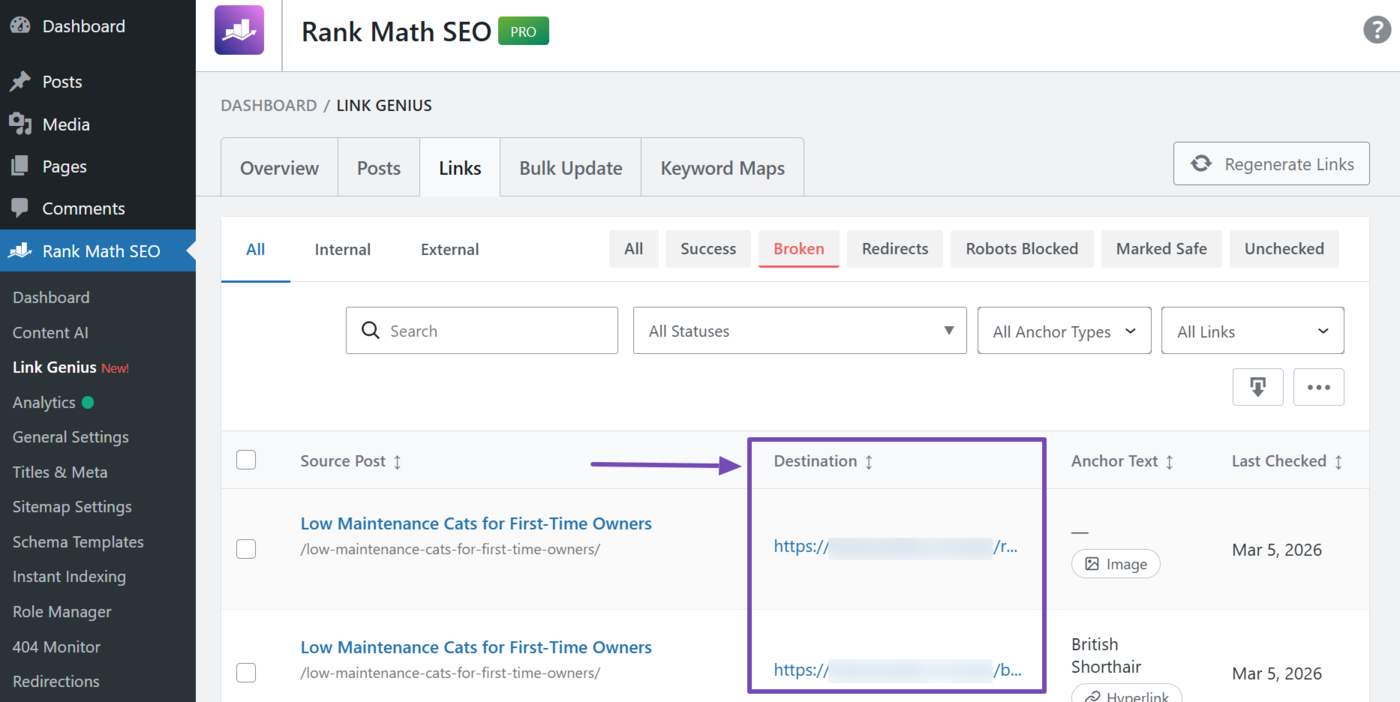
Task: Filter by All status button
Action: click(634, 249)
